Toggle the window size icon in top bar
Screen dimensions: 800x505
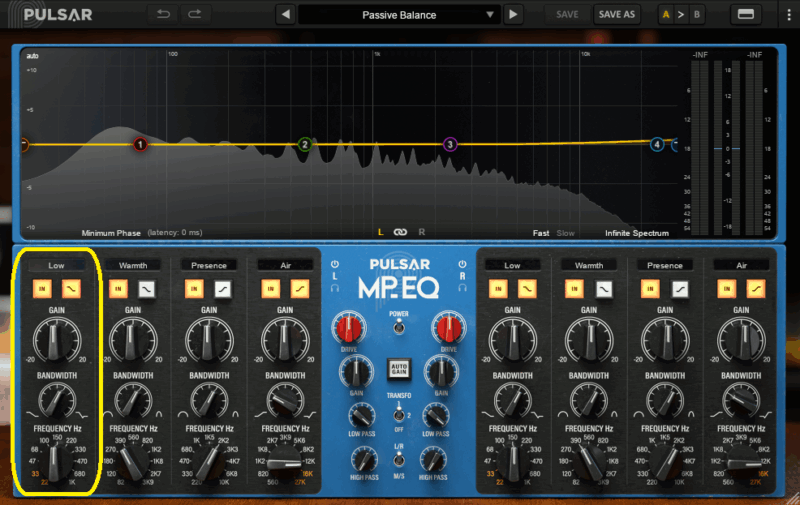pos(745,14)
